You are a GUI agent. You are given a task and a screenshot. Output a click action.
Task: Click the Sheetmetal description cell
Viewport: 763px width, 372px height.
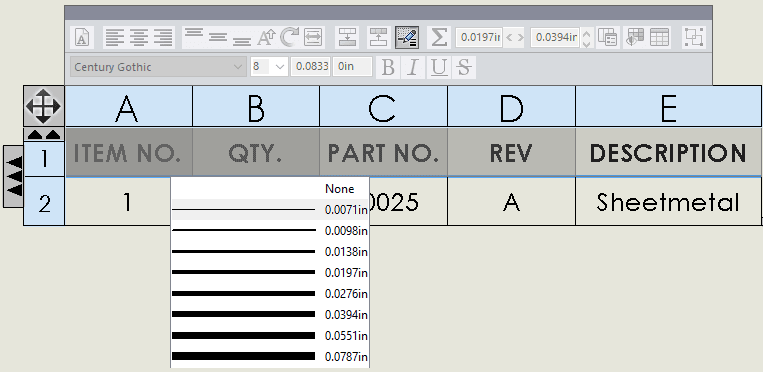(669, 201)
